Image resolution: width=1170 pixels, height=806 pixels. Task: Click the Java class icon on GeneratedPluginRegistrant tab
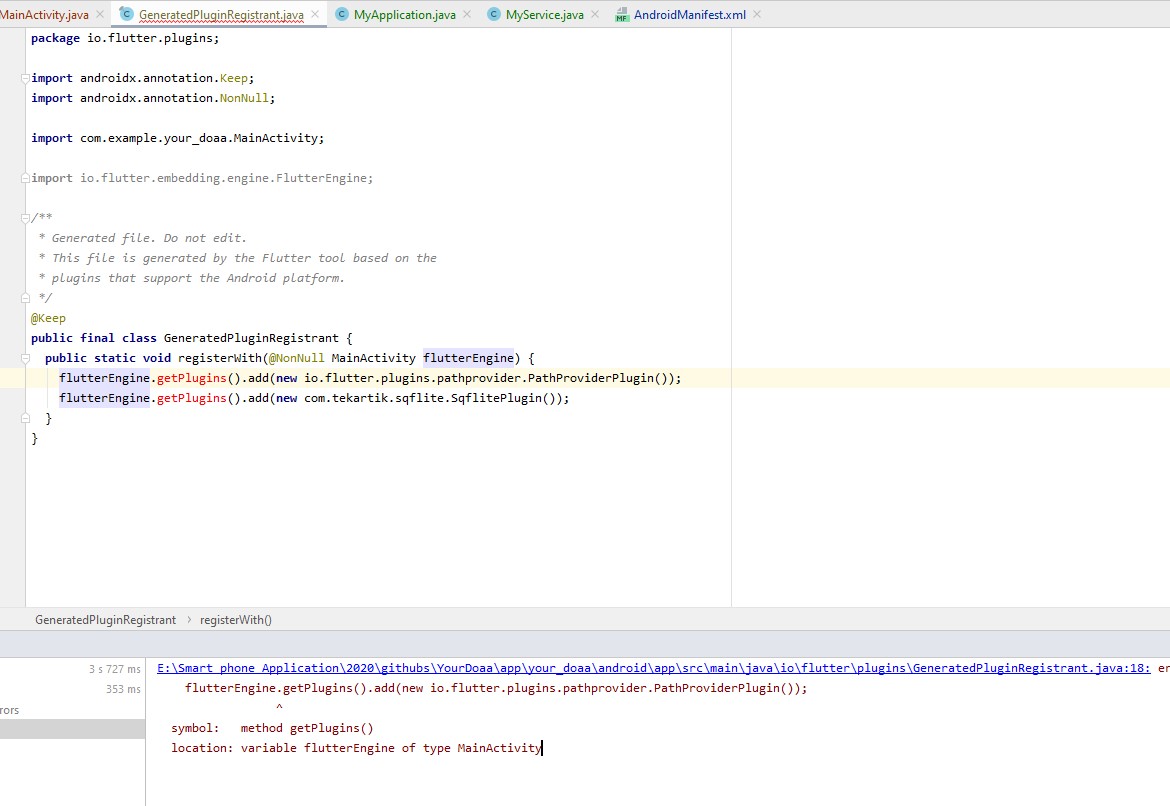127,15
